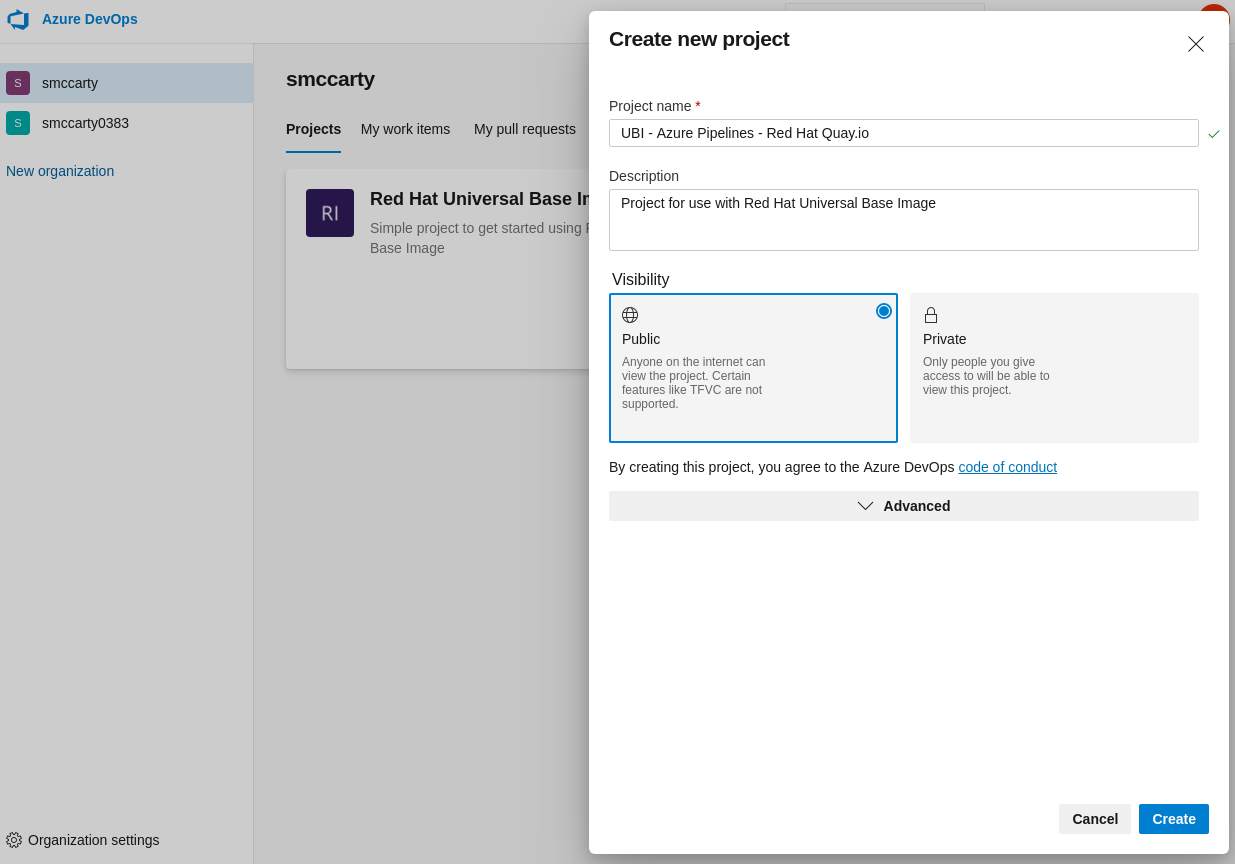Click the Advanced chevron arrow
Viewport: 1235px width, 864px height.
(865, 506)
